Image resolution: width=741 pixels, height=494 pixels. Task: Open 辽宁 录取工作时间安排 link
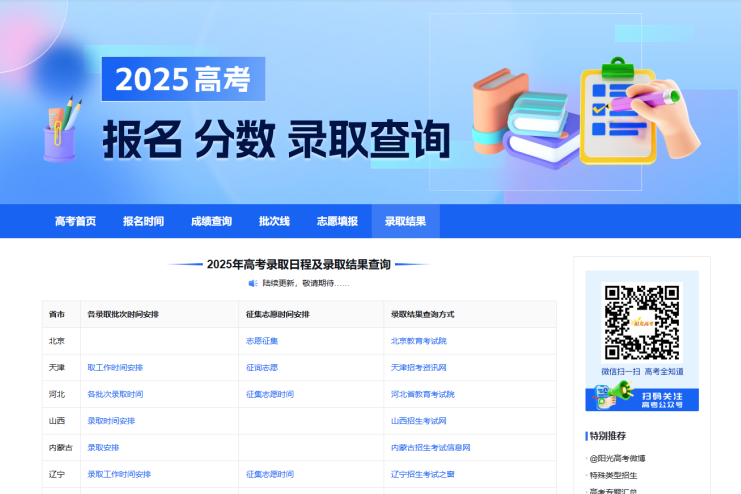pyautogui.click(x=119, y=474)
